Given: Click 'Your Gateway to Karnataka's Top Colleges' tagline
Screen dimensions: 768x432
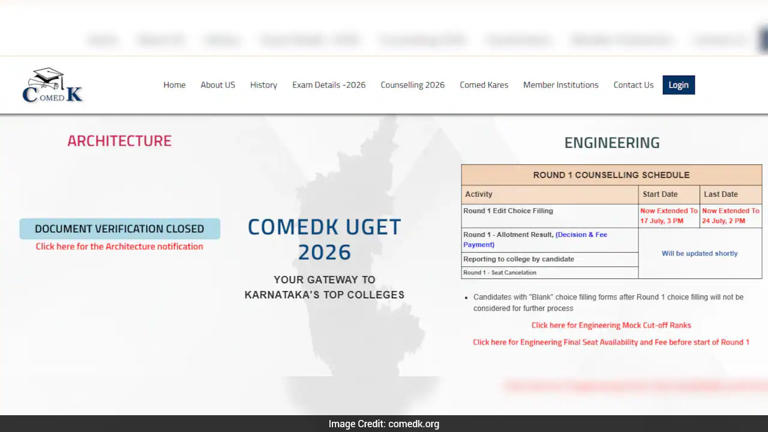Looking at the screenshot, I should (324, 287).
